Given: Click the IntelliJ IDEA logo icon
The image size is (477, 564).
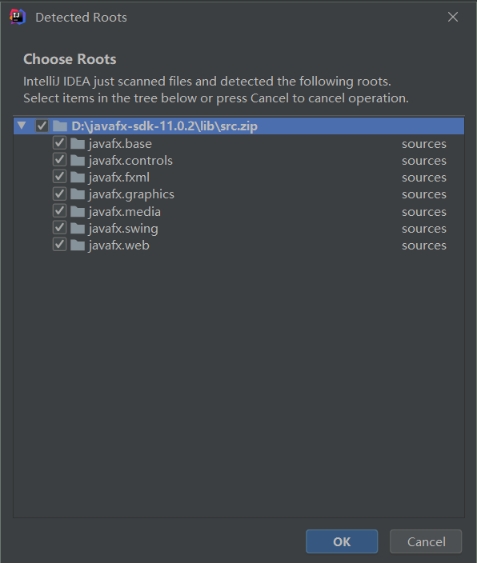Looking at the screenshot, I should [x=18, y=17].
